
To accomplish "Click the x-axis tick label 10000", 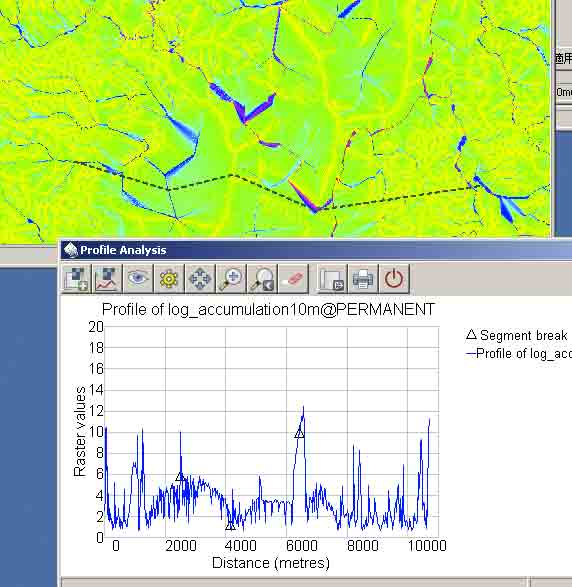I will click(x=427, y=546).
